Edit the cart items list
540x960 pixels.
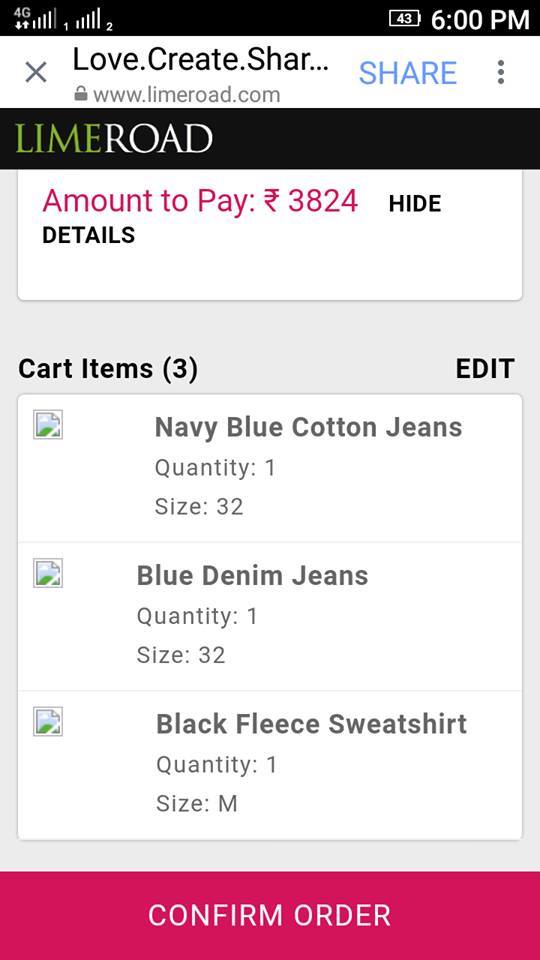tap(485, 369)
